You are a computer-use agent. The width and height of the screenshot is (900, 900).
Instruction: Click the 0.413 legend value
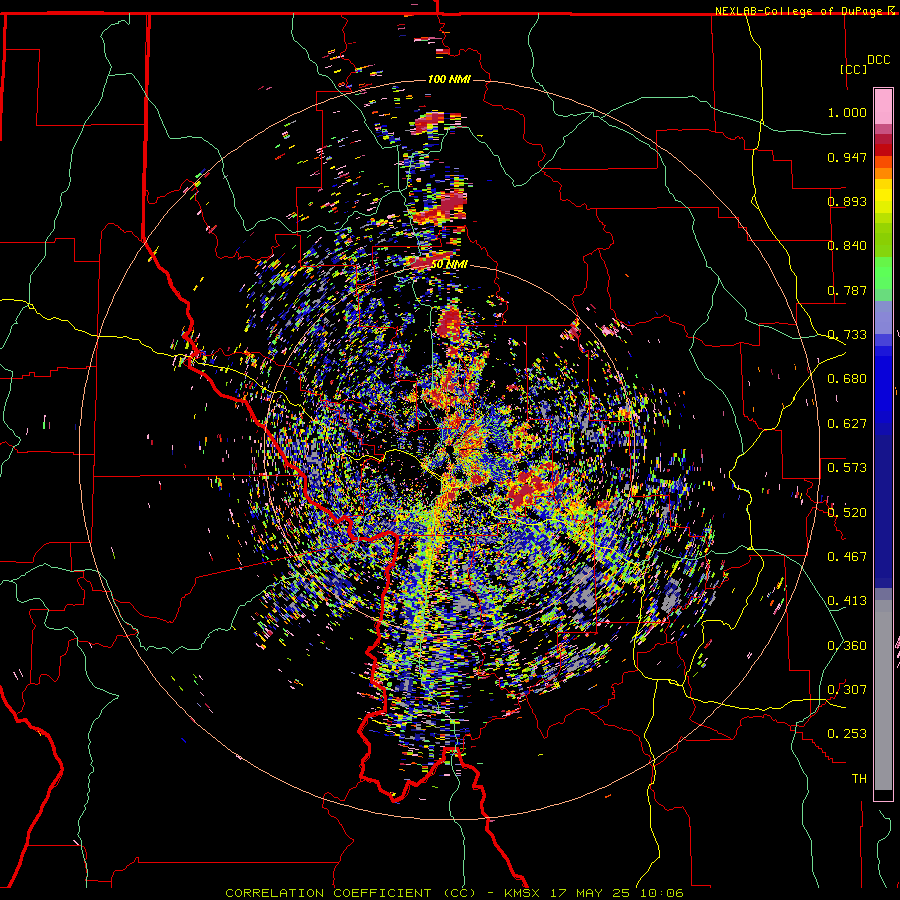847,601
